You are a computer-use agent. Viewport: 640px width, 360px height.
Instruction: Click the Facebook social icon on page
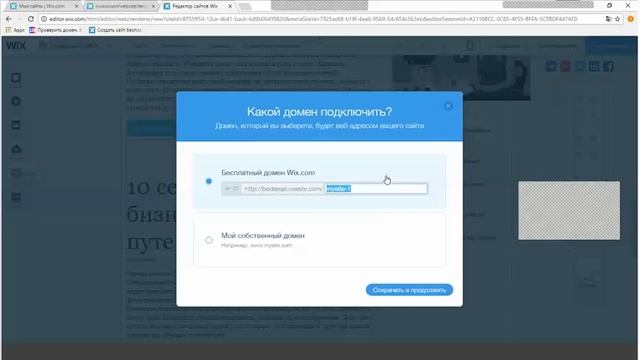(x=609, y=66)
